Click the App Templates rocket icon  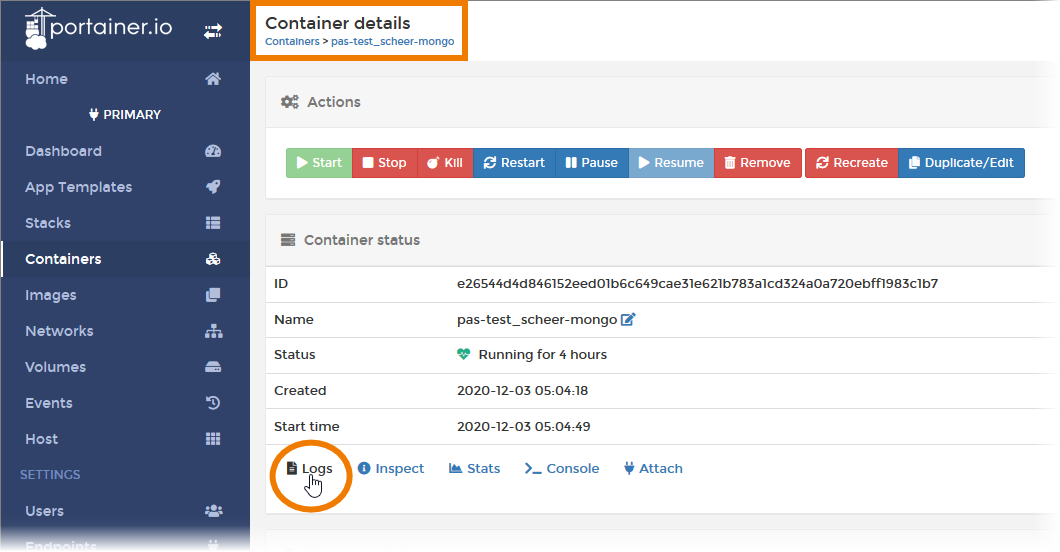(212, 187)
